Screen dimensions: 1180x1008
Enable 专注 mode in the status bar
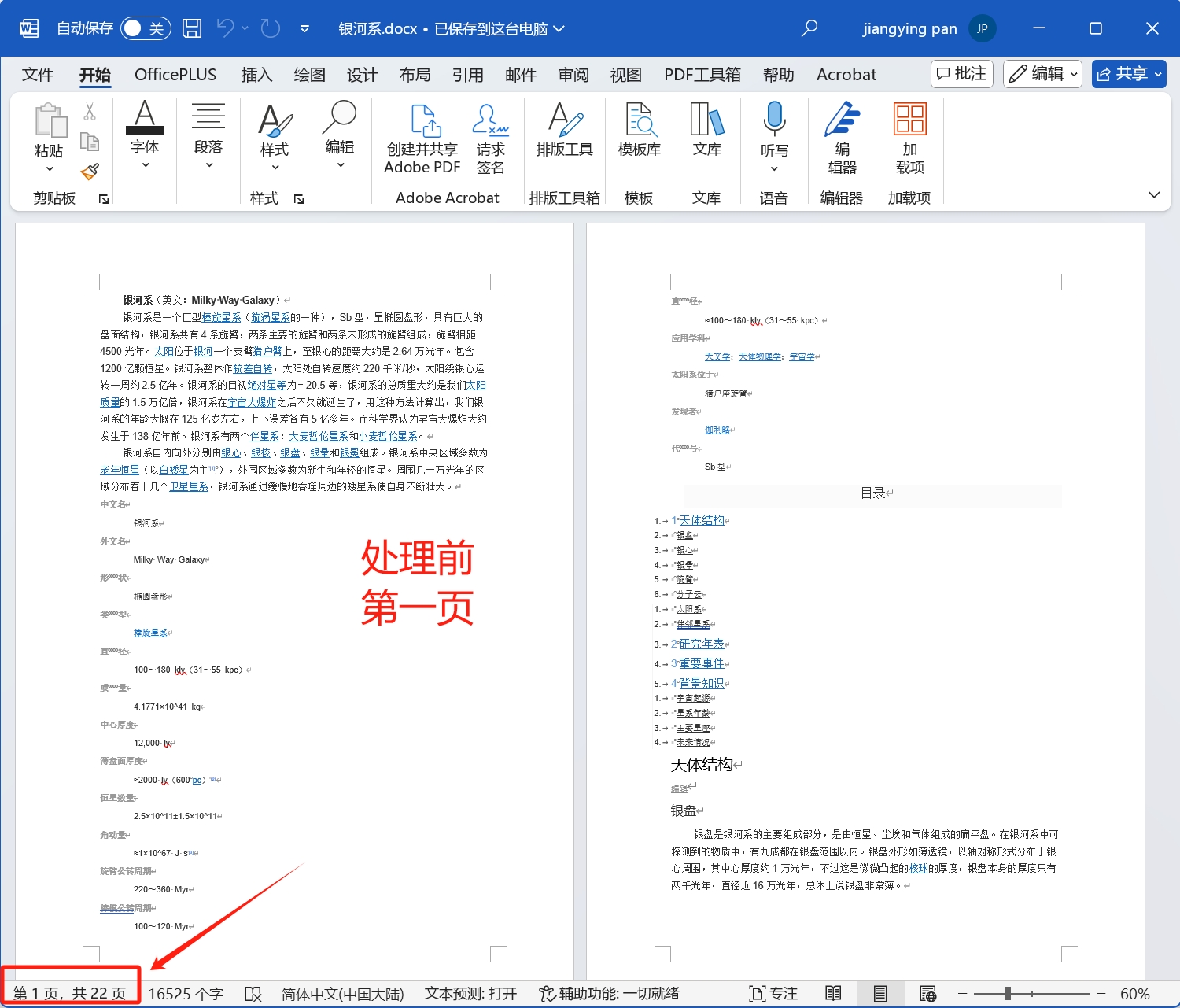pyautogui.click(x=773, y=993)
